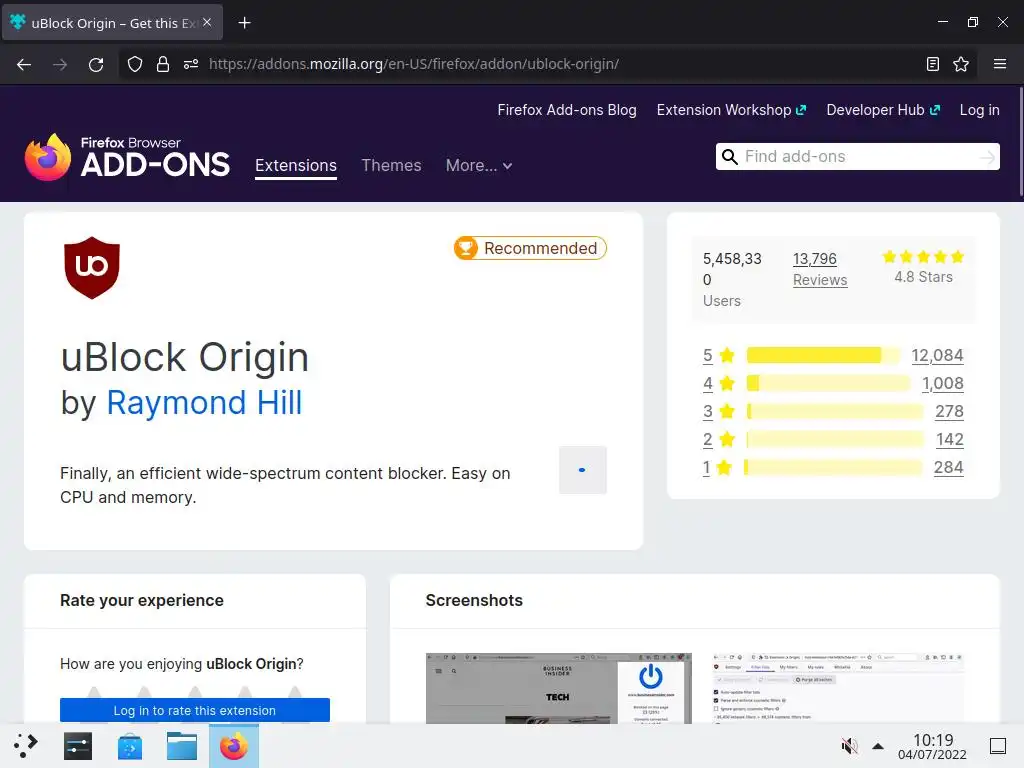Reload the current page
The height and width of the screenshot is (768, 1024).
point(96,64)
